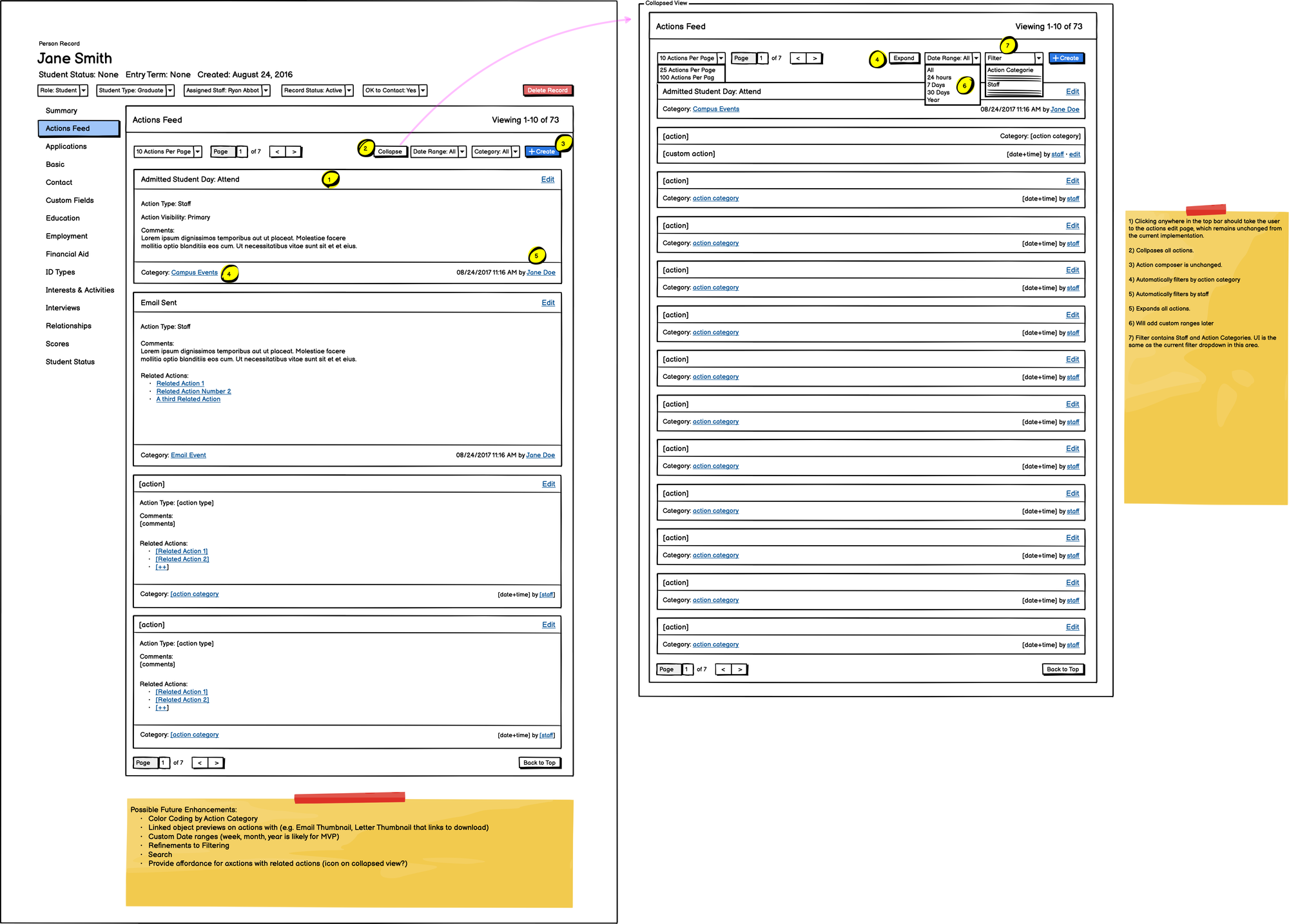Click yellow marker 6 in Date Range list
Image resolution: width=1289 pixels, height=924 pixels.
tap(965, 86)
